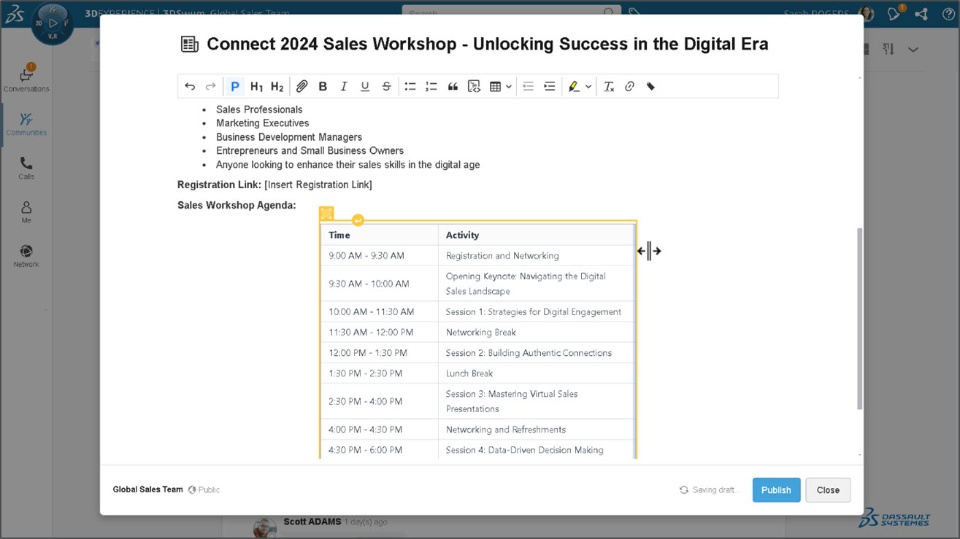Click the highlighter color marker
Viewport: 960px width, 539px height.
573,87
